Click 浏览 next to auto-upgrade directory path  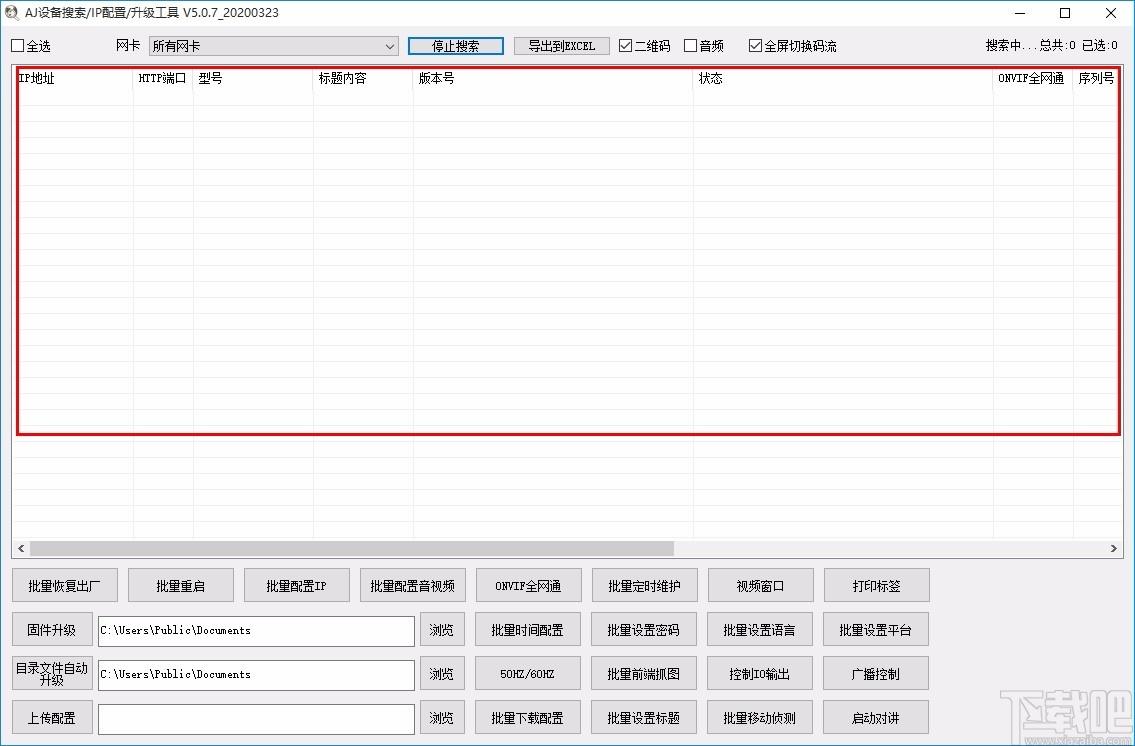tap(442, 674)
